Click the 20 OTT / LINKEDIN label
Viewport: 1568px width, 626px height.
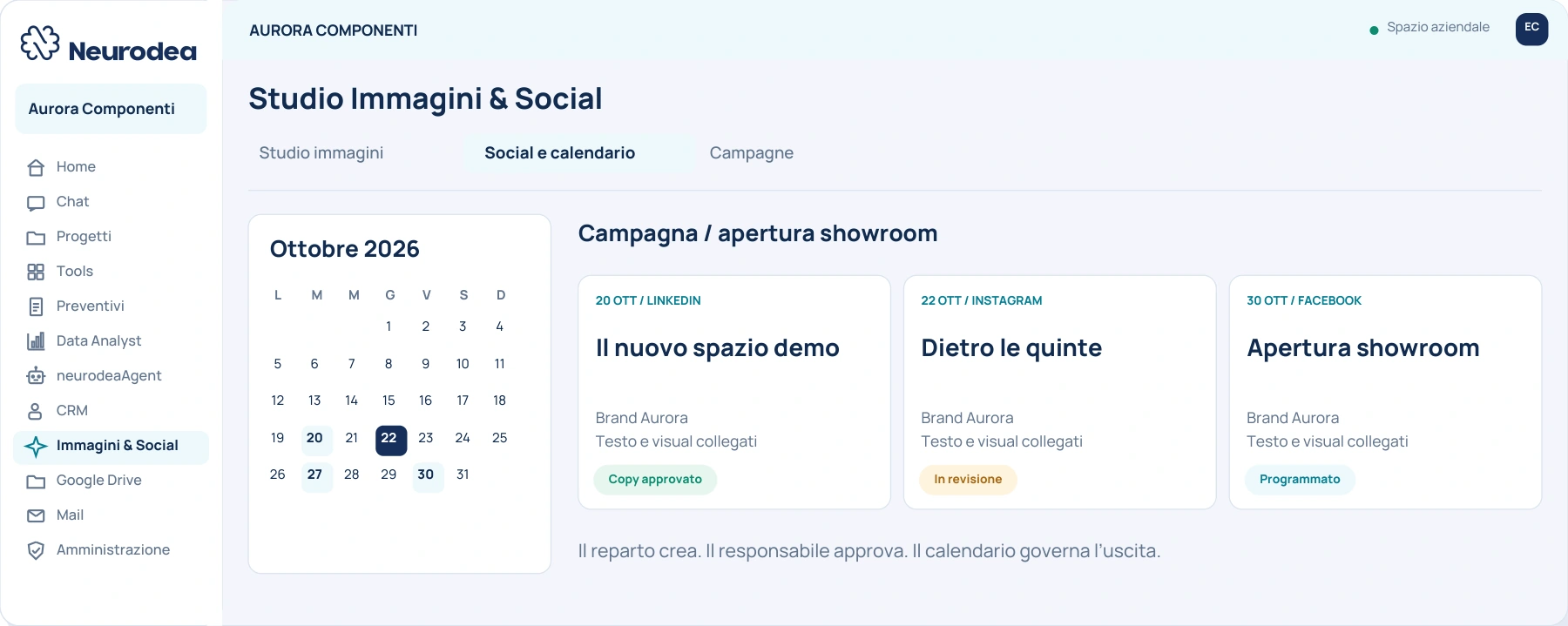[648, 300]
